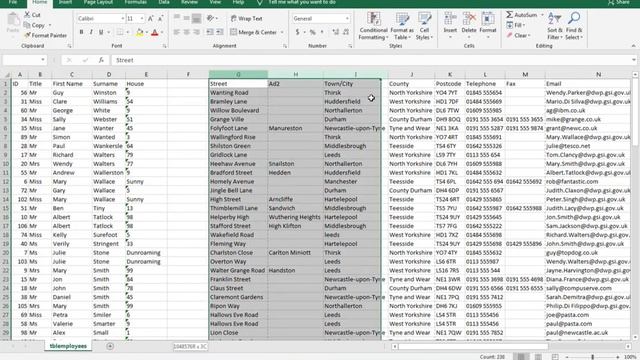Collapse the ribbon with the chevron
The height and width of the screenshot is (360, 640).
coord(633,46)
